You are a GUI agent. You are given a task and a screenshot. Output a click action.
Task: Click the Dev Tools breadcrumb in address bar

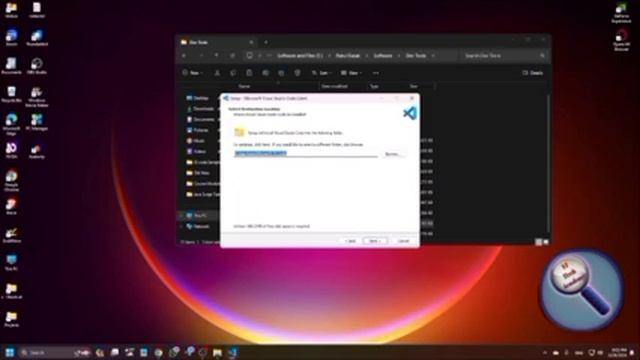[x=416, y=56]
